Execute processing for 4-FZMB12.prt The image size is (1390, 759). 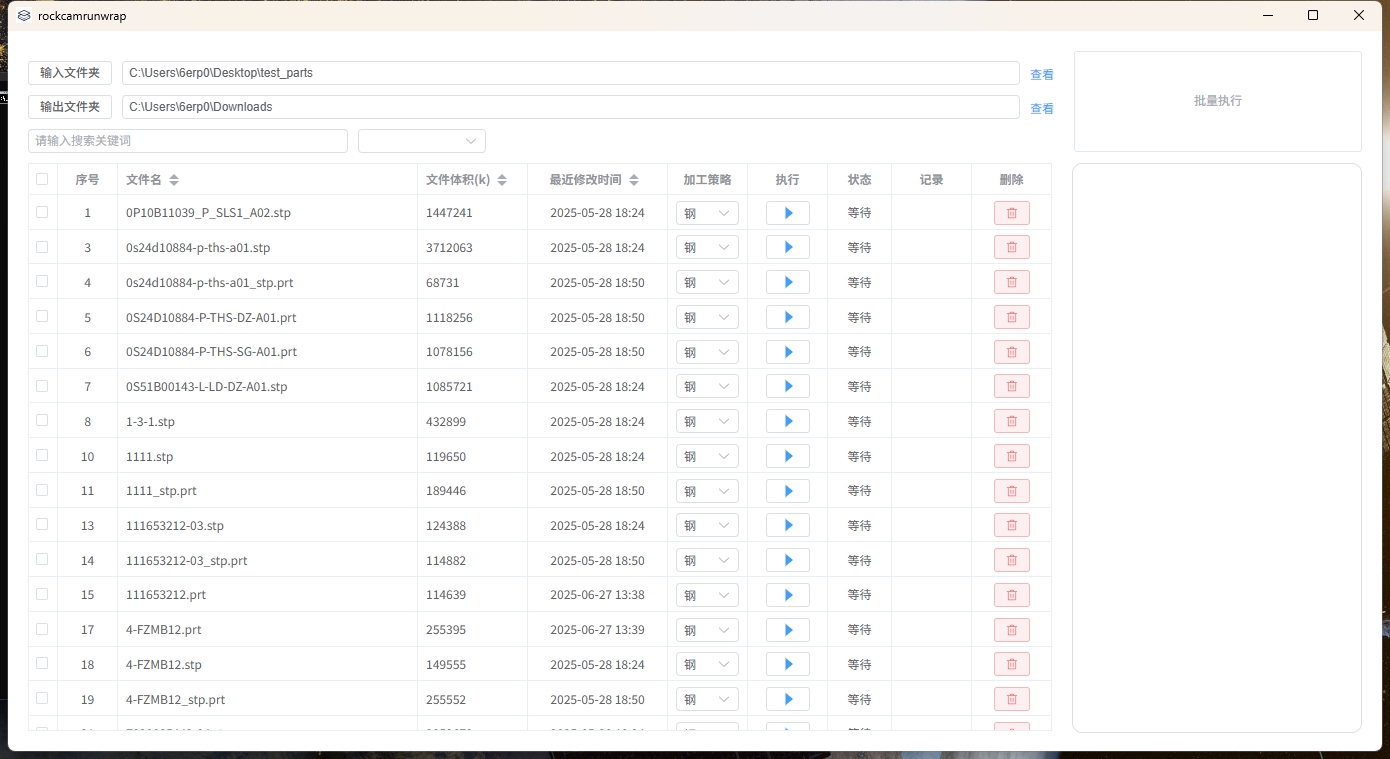(x=787, y=630)
